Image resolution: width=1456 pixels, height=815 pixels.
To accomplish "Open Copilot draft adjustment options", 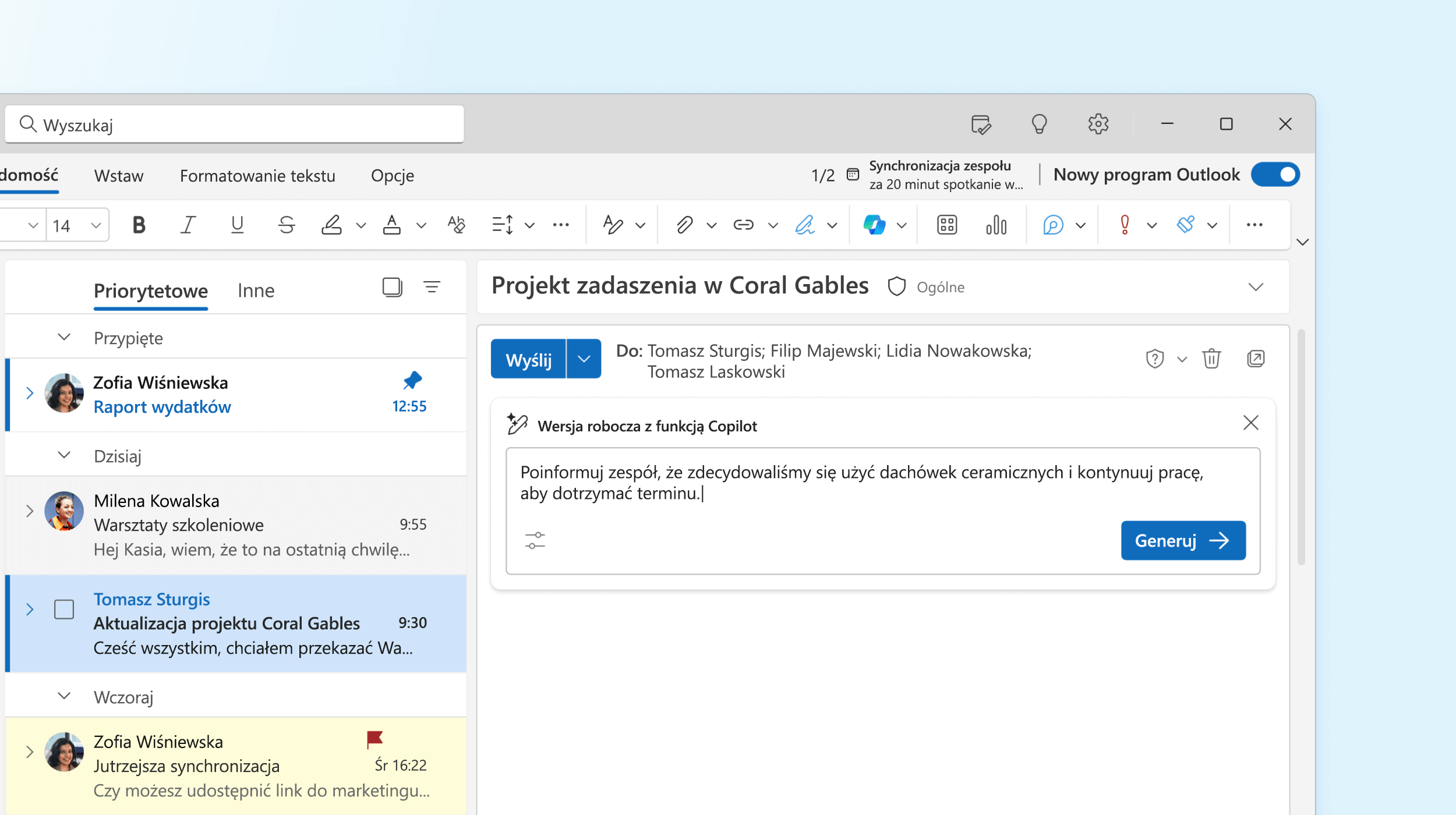I will 535,540.
